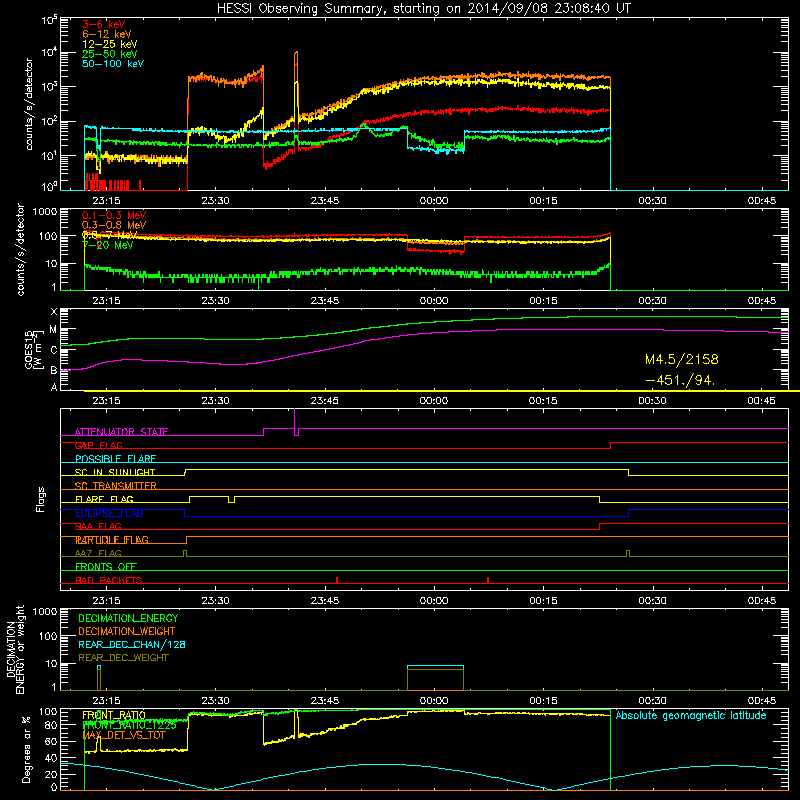Click the first red BAD_PACKETS tick marker

tap(337, 580)
